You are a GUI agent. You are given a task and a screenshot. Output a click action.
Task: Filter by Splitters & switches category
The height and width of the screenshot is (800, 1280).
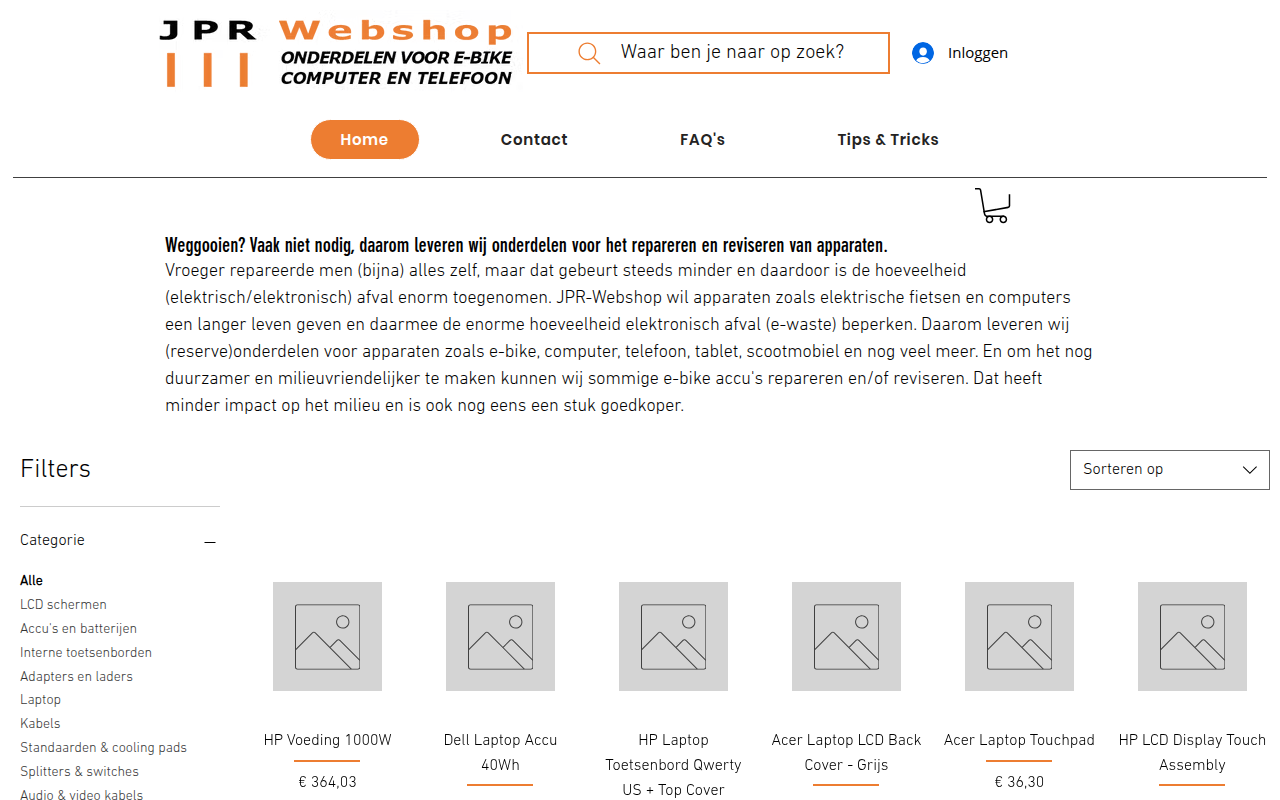(79, 772)
